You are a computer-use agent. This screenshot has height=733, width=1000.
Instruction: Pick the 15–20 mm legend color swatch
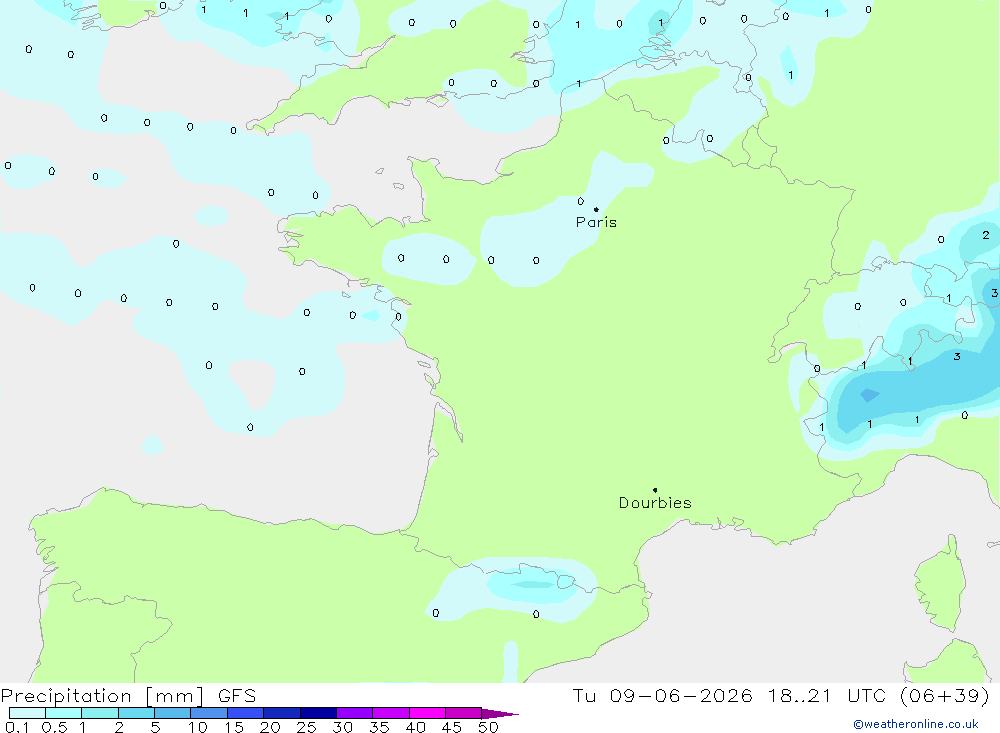[x=246, y=713]
